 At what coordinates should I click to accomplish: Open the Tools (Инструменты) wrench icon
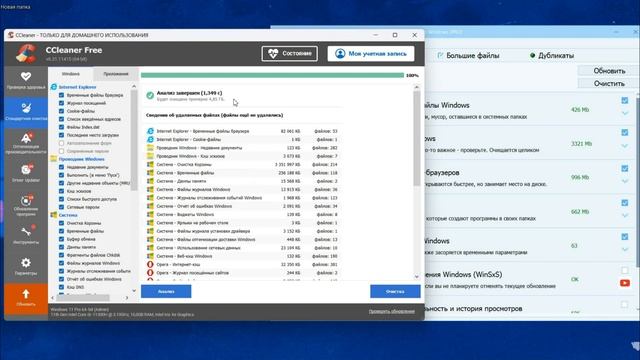click(x=26, y=231)
